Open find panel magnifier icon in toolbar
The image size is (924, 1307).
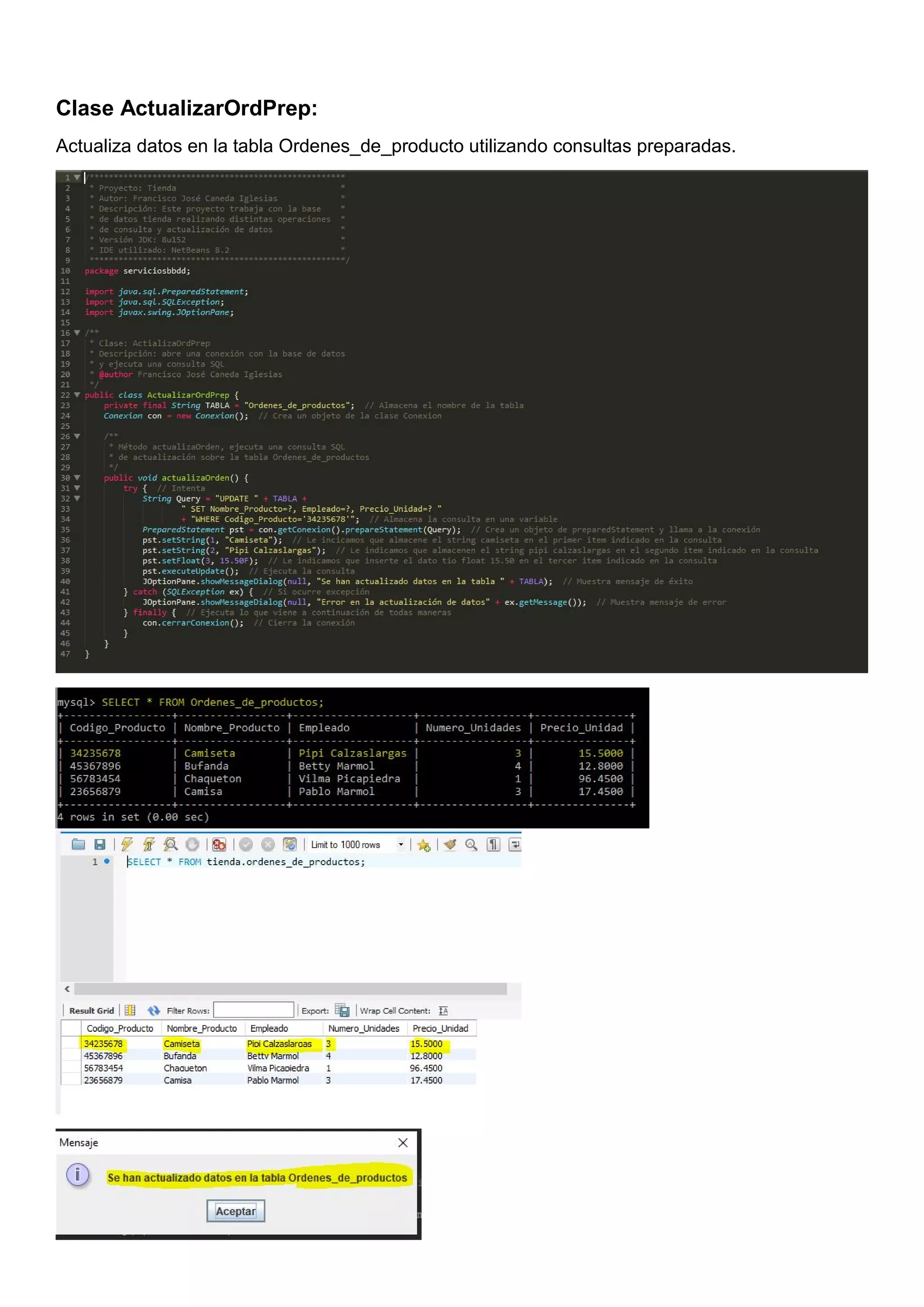pyautogui.click(x=471, y=845)
